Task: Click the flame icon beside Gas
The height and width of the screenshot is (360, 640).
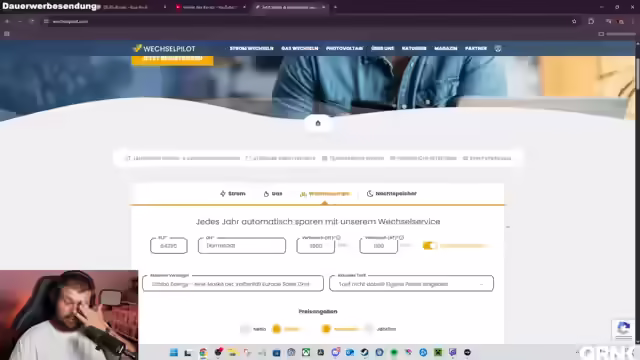Action: click(266, 194)
